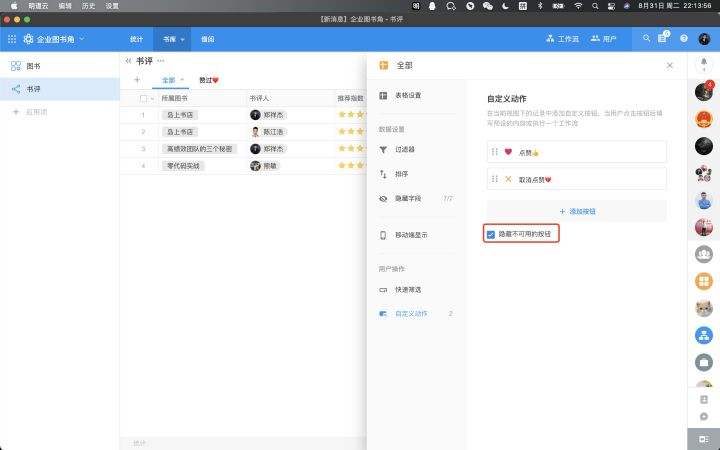The width and height of the screenshot is (720, 450).
Task: Collapse sidebar with double-chevron beside 书评
Action: pos(128,61)
